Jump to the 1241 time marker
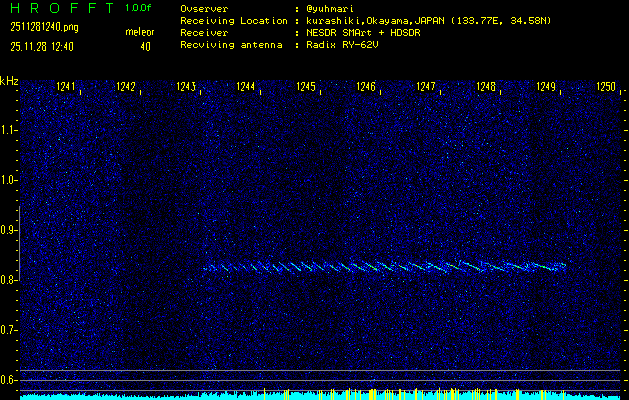The width and height of the screenshot is (629, 400). (x=66, y=88)
